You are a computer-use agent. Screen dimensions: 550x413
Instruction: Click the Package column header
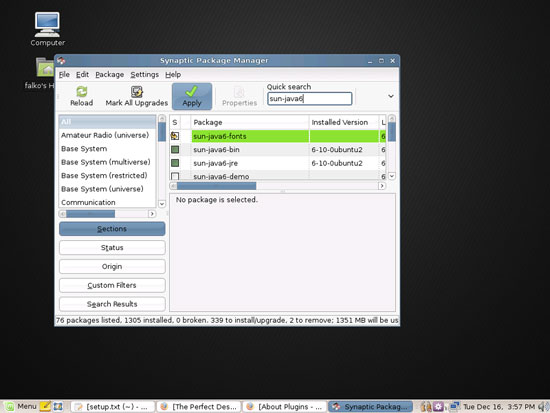250,122
